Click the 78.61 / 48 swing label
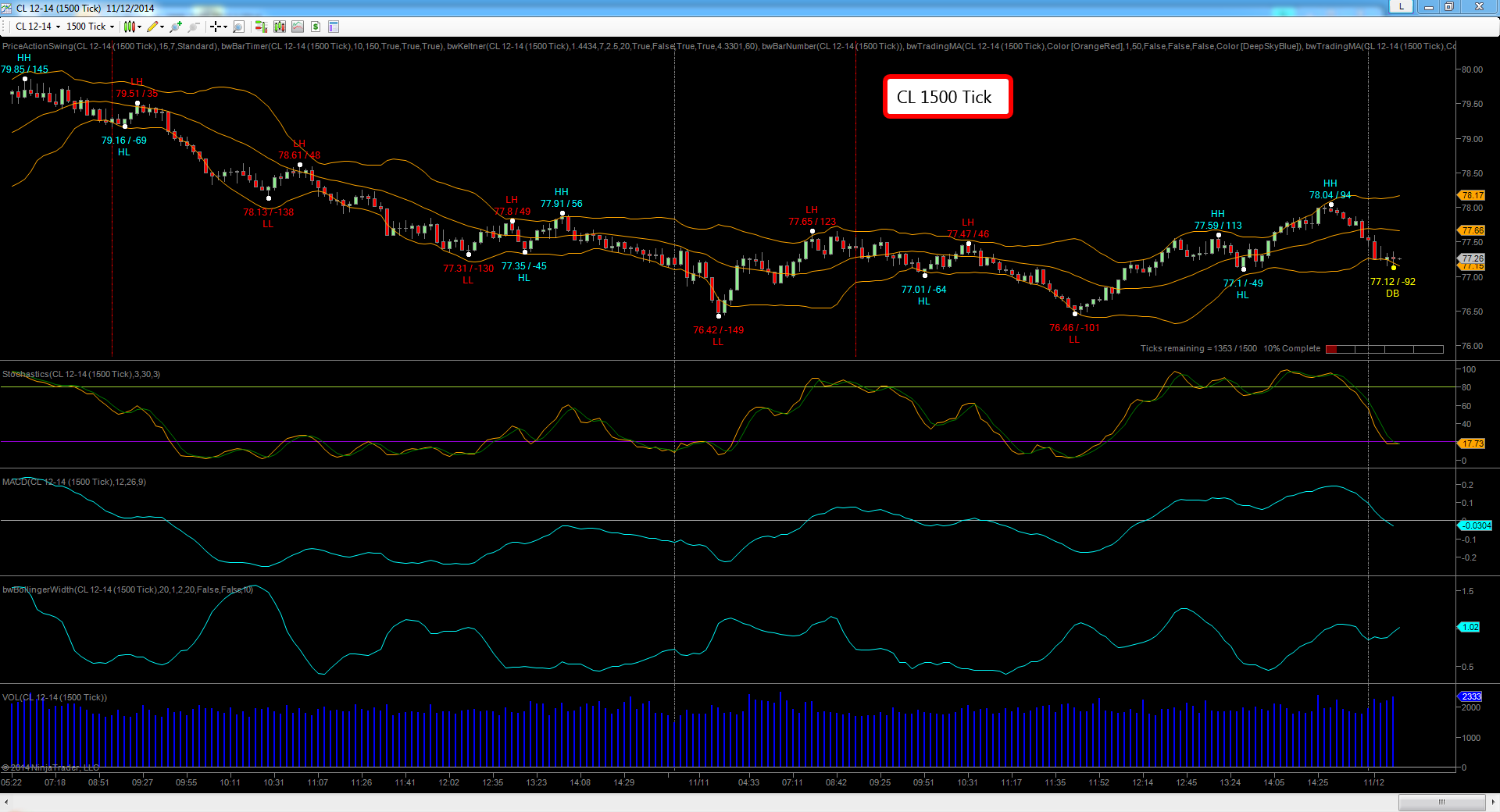This screenshot has height=812, width=1500. coord(299,155)
